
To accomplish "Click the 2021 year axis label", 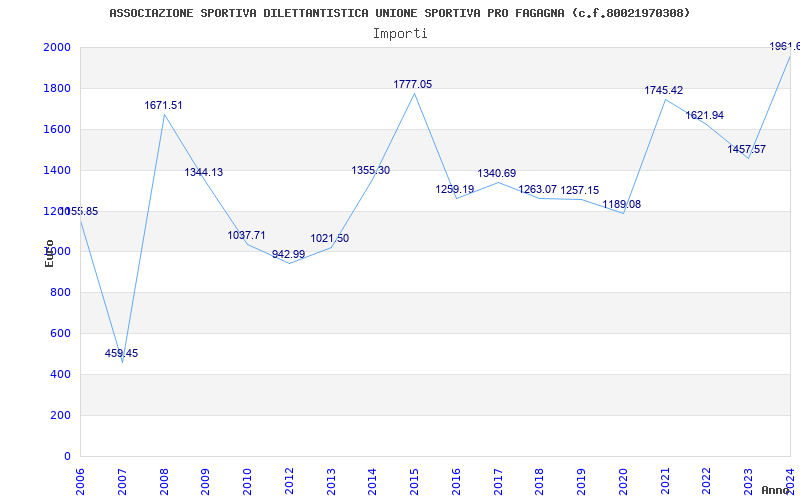I will click(x=665, y=482).
